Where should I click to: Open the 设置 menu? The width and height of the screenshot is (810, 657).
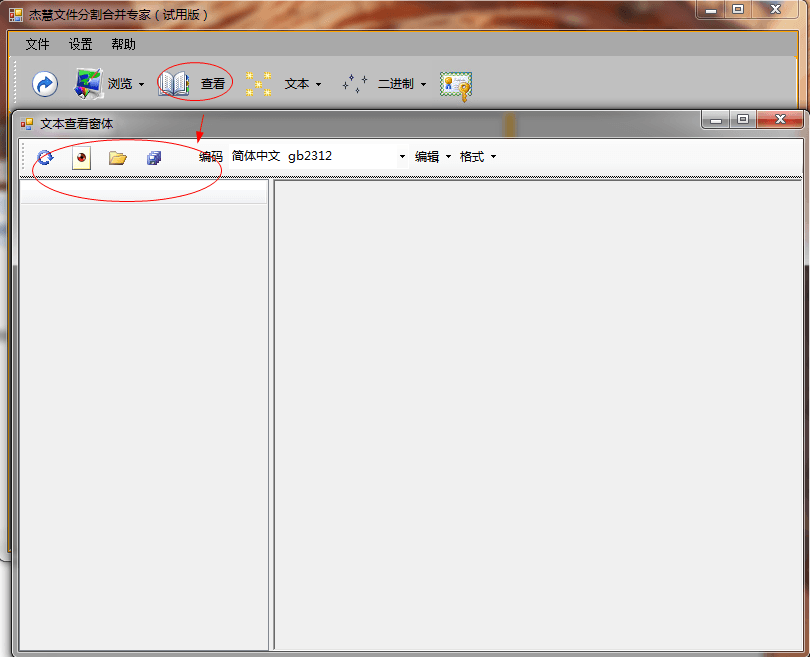click(80, 44)
